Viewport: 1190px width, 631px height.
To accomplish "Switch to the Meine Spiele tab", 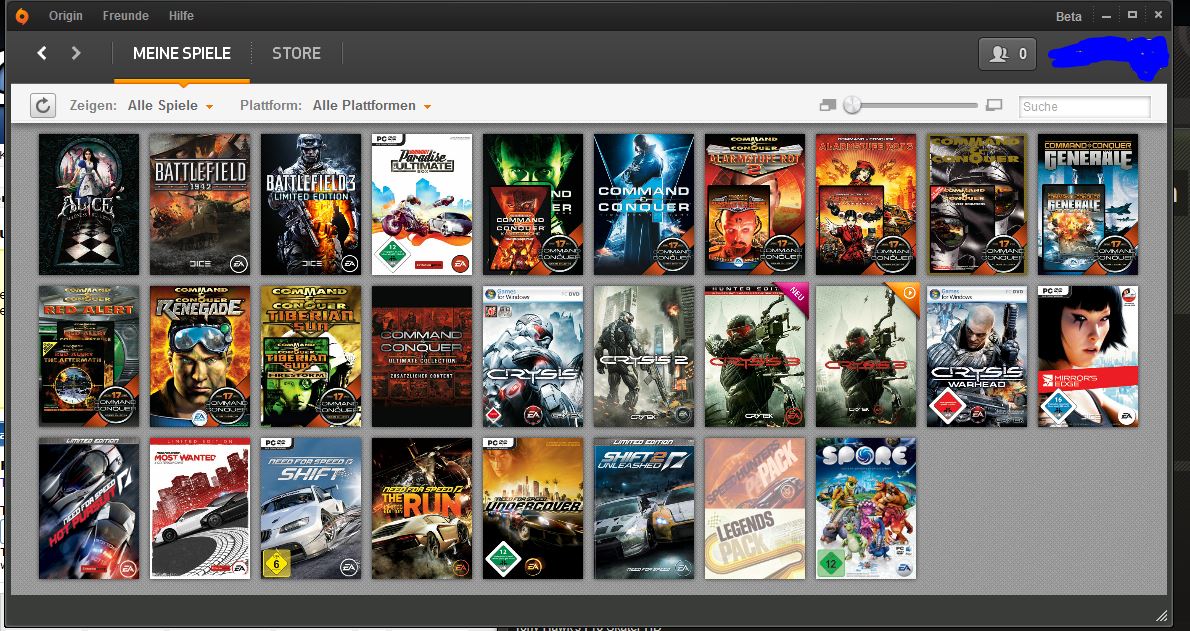I will [x=182, y=53].
